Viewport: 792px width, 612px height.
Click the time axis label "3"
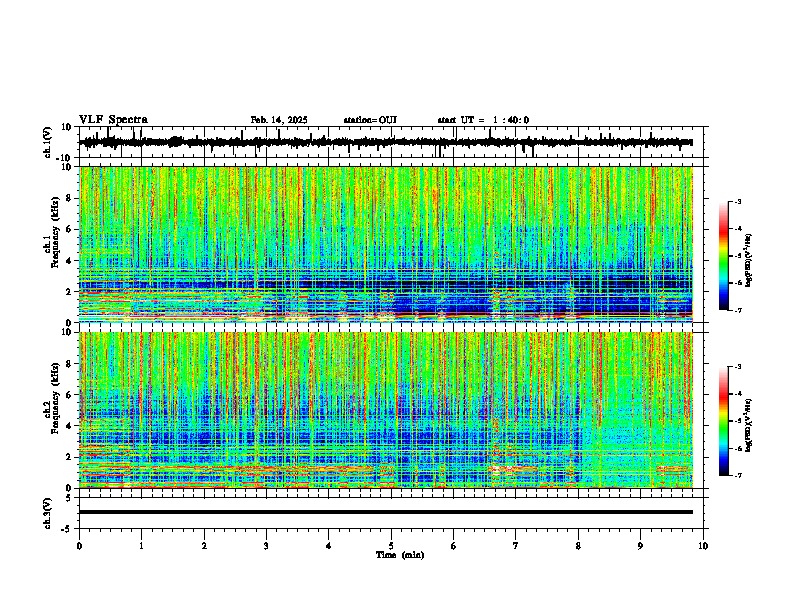(266, 546)
